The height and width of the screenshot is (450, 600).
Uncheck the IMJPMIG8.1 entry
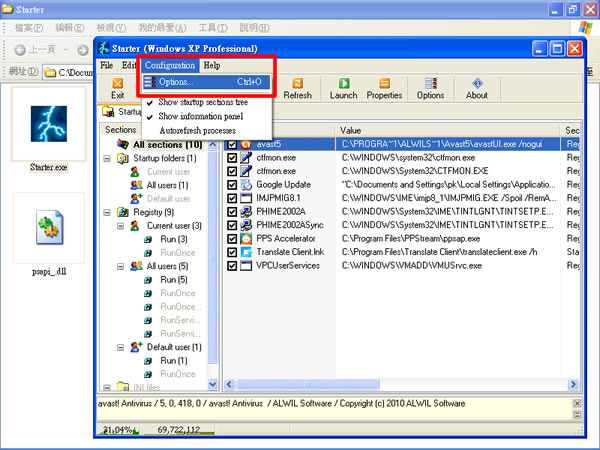(232, 198)
